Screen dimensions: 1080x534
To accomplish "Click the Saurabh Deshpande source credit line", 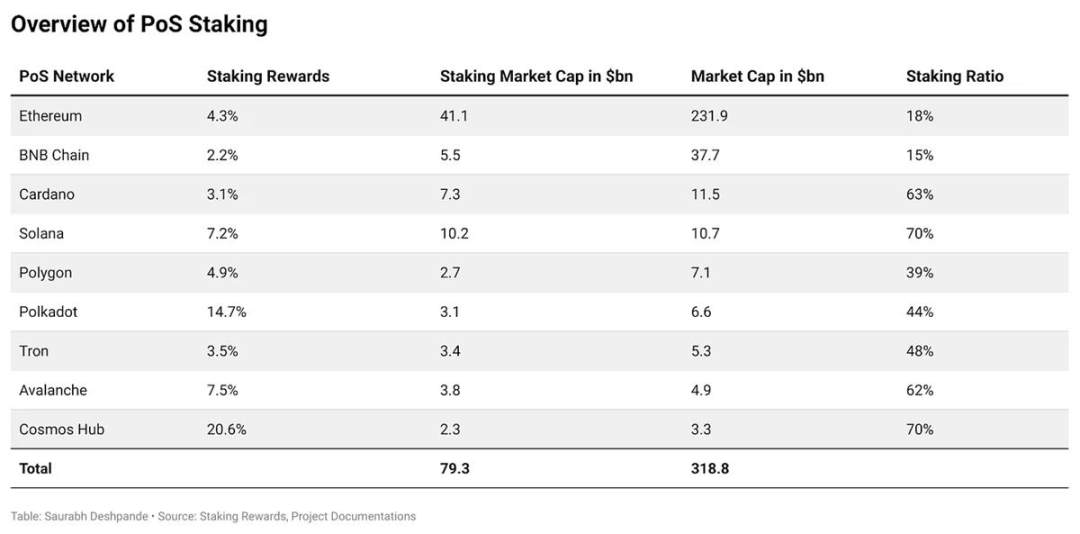I will pyautogui.click(x=213, y=516).
